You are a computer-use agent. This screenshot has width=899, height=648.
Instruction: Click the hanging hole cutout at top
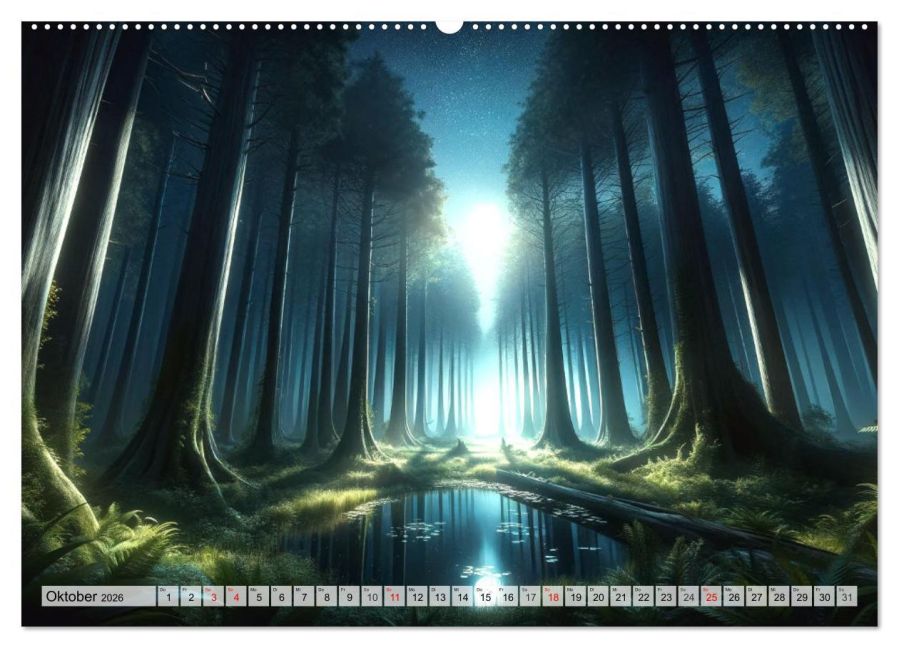449,26
